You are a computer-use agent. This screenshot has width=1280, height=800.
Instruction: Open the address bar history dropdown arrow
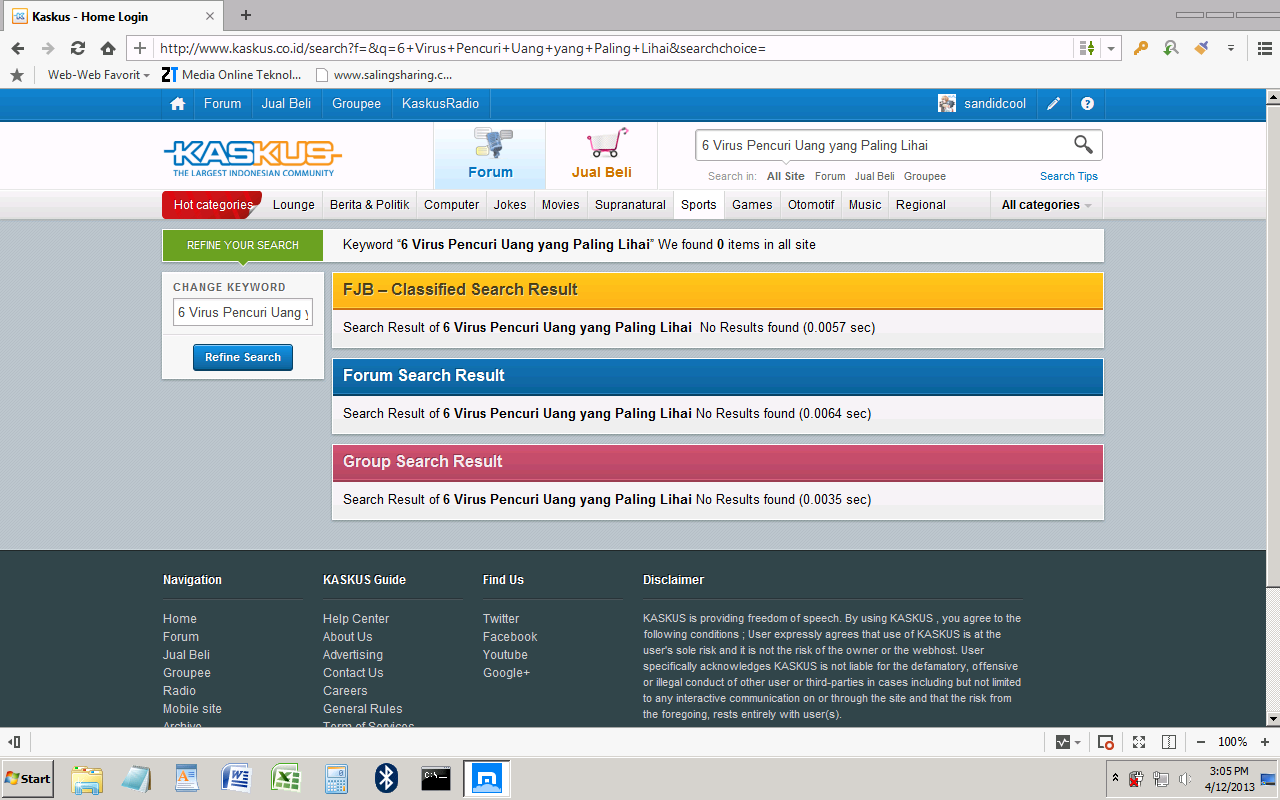pyautogui.click(x=1111, y=48)
